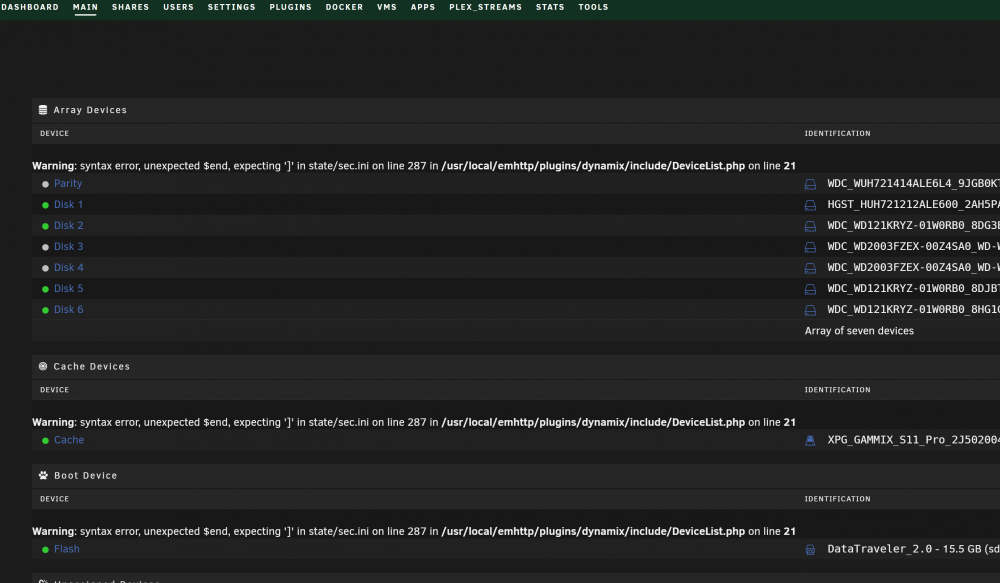Click the Disk 4 grey status dot
This screenshot has height=583, width=1000.
point(45,269)
